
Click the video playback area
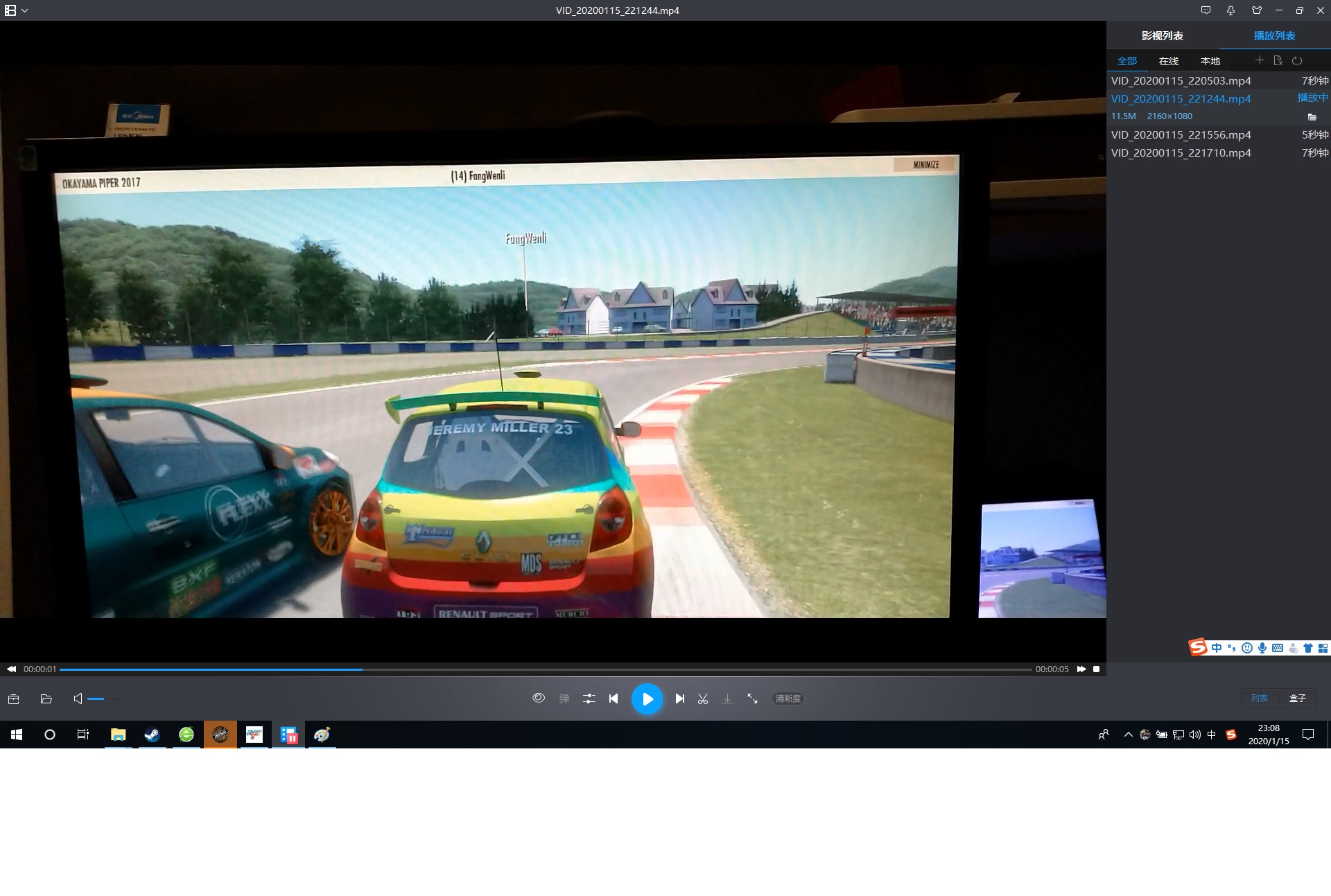553,342
